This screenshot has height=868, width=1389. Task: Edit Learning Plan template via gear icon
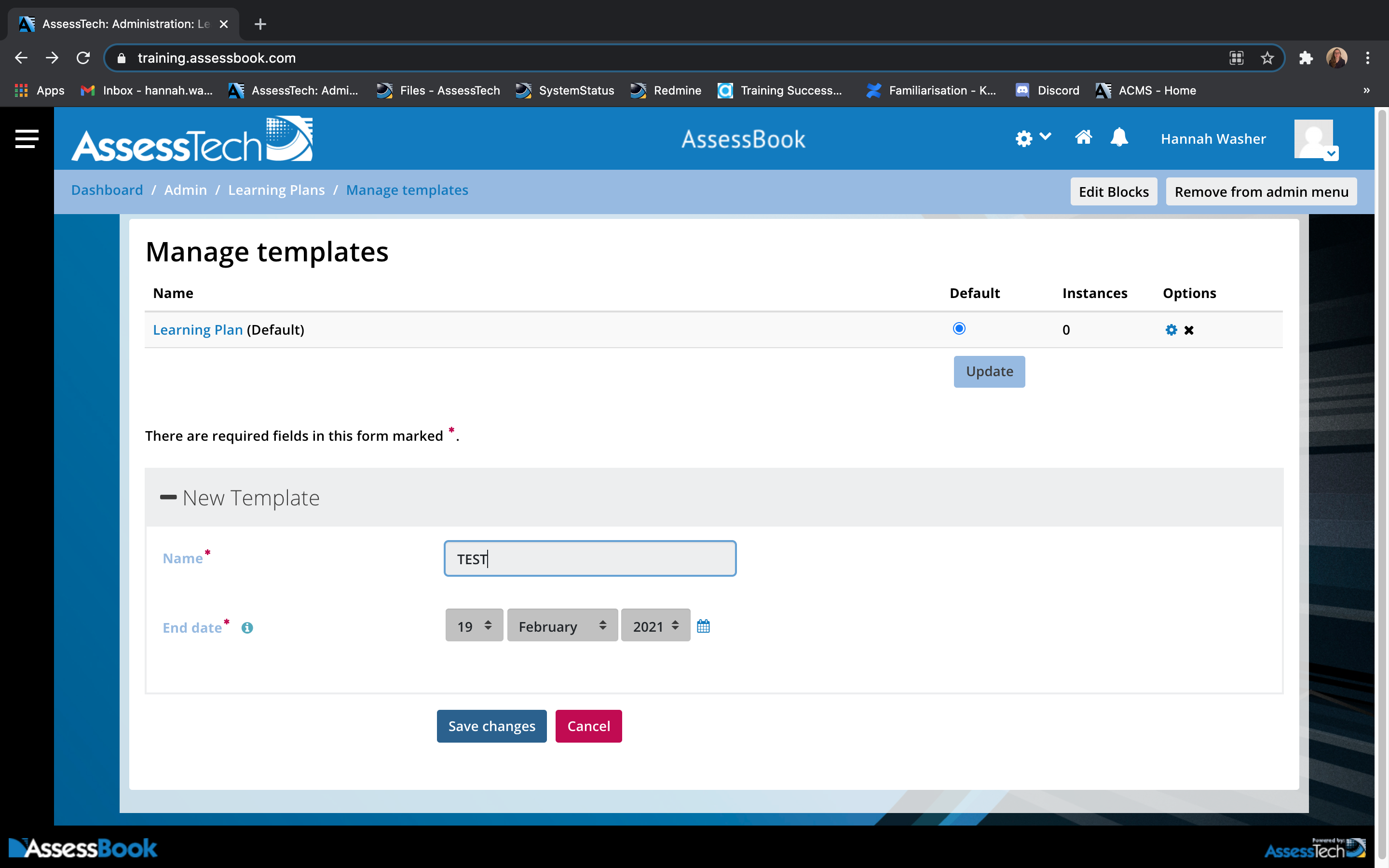click(x=1171, y=329)
